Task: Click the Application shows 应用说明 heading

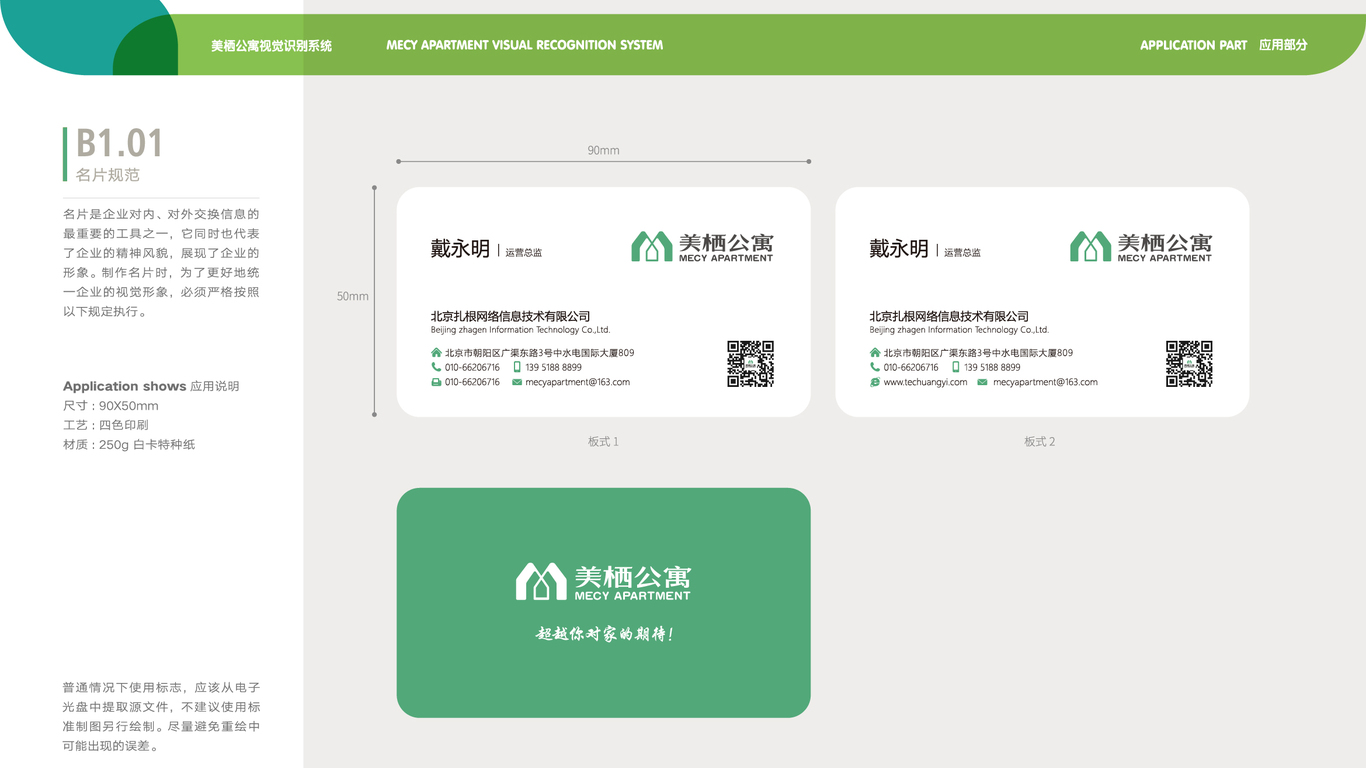Action: [151, 386]
